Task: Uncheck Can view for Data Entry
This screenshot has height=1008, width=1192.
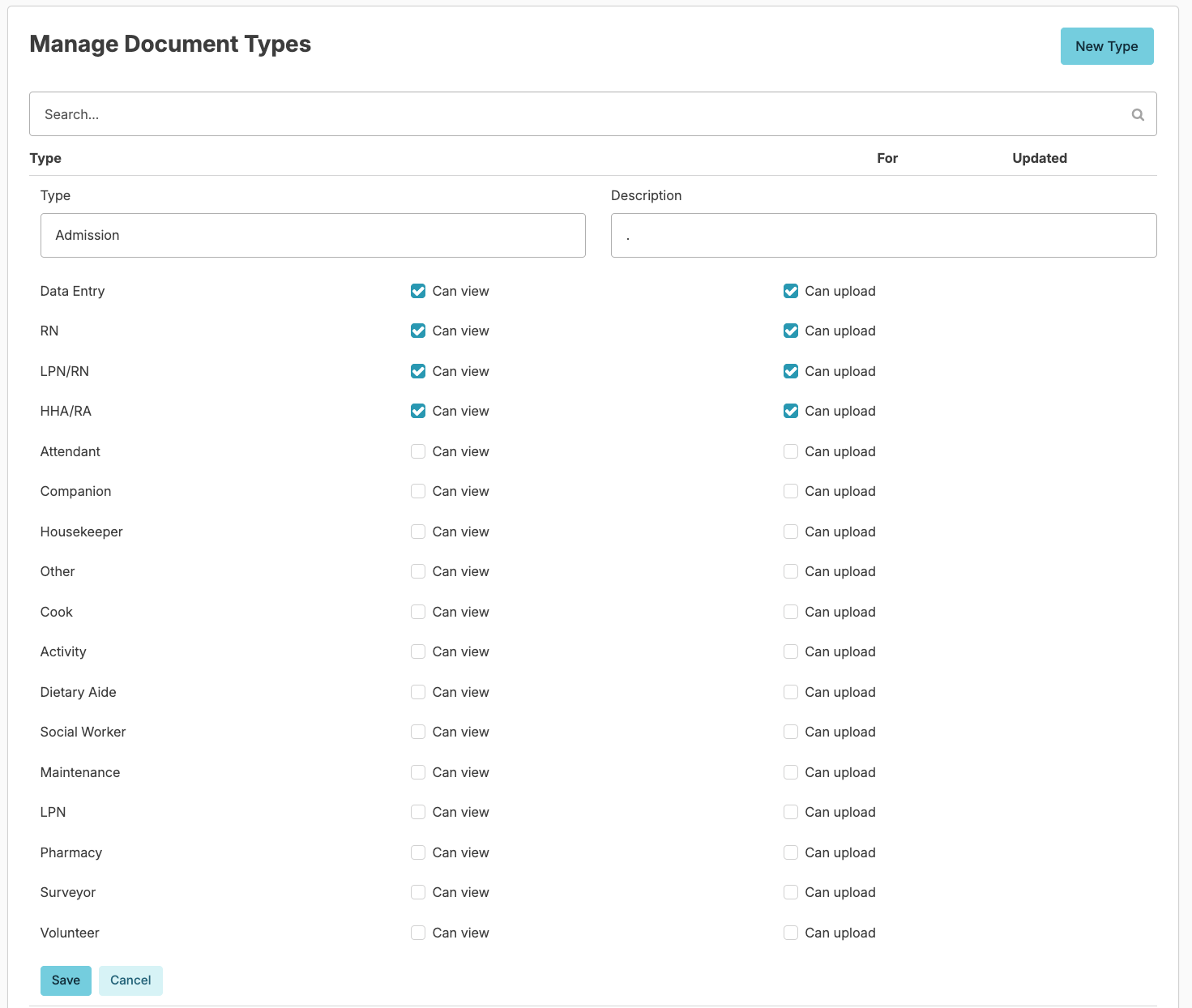Action: pos(418,291)
